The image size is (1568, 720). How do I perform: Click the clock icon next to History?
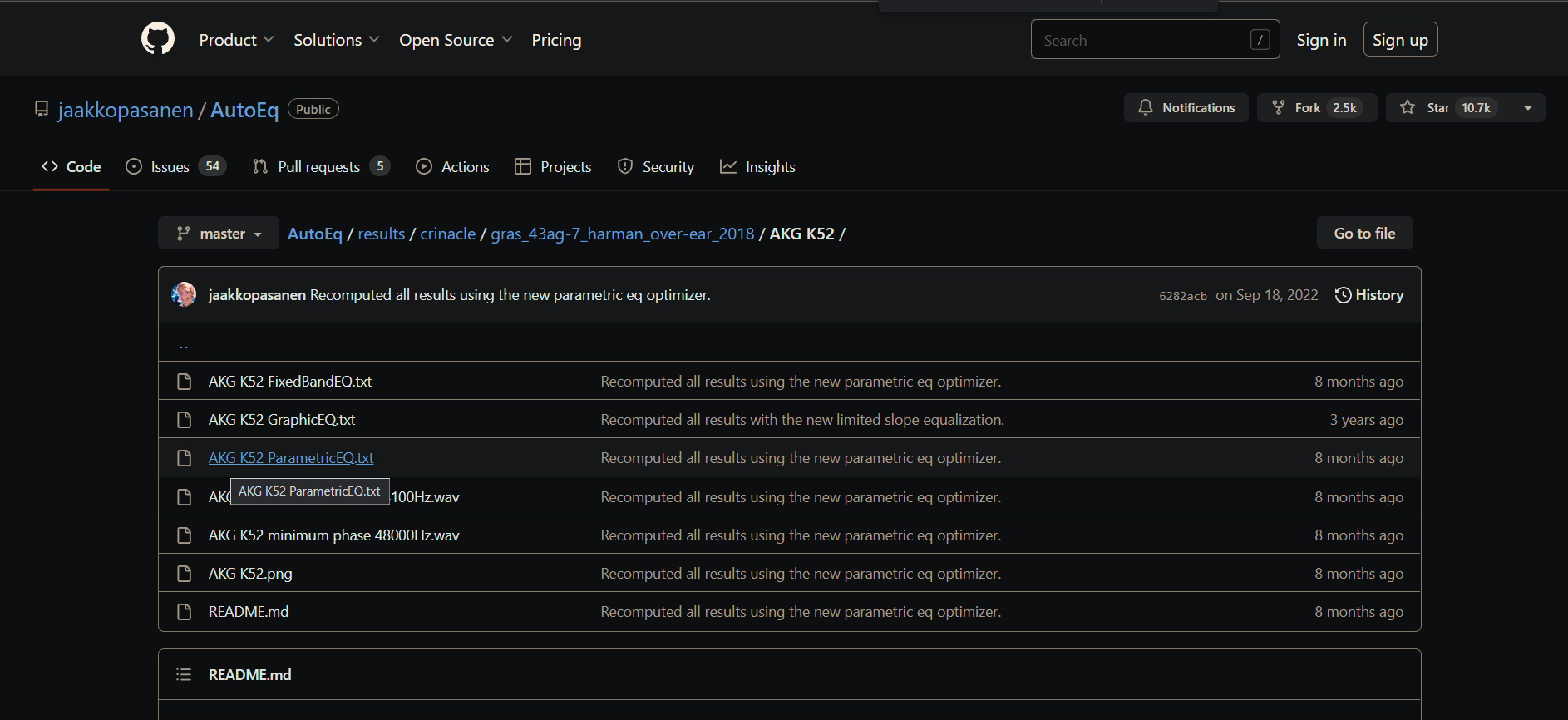tap(1343, 295)
